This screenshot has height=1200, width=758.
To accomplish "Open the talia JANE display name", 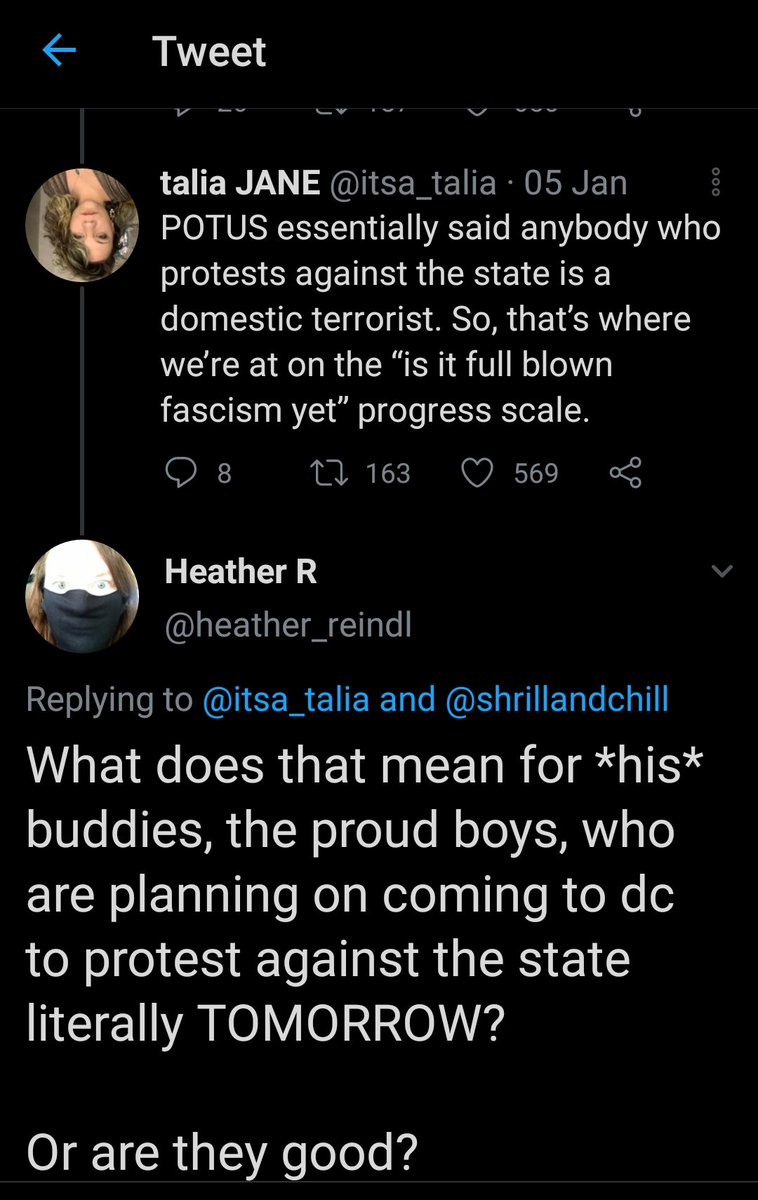I will 241,183.
